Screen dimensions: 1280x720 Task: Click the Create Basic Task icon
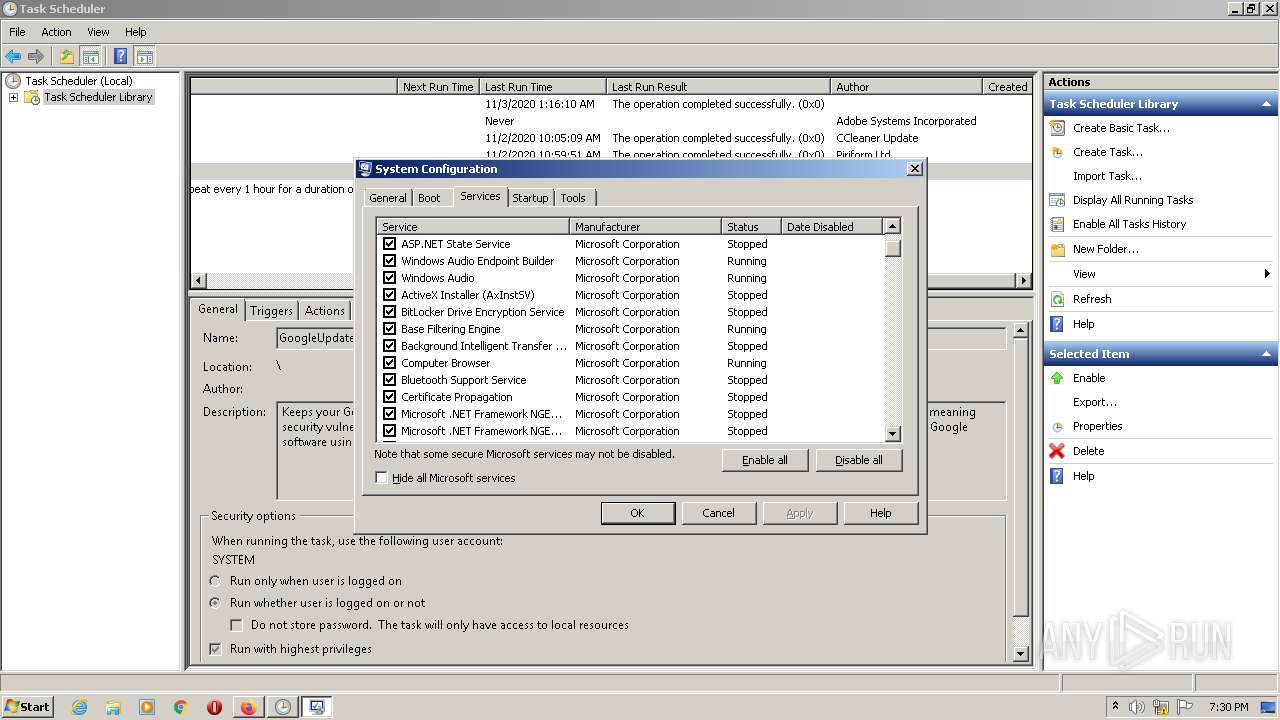coord(1057,128)
